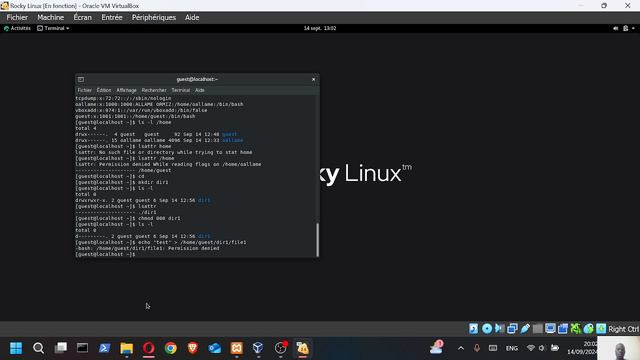Screen dimensions: 640x360
Task: Open the GNOME power status icon
Action: tap(625, 28)
